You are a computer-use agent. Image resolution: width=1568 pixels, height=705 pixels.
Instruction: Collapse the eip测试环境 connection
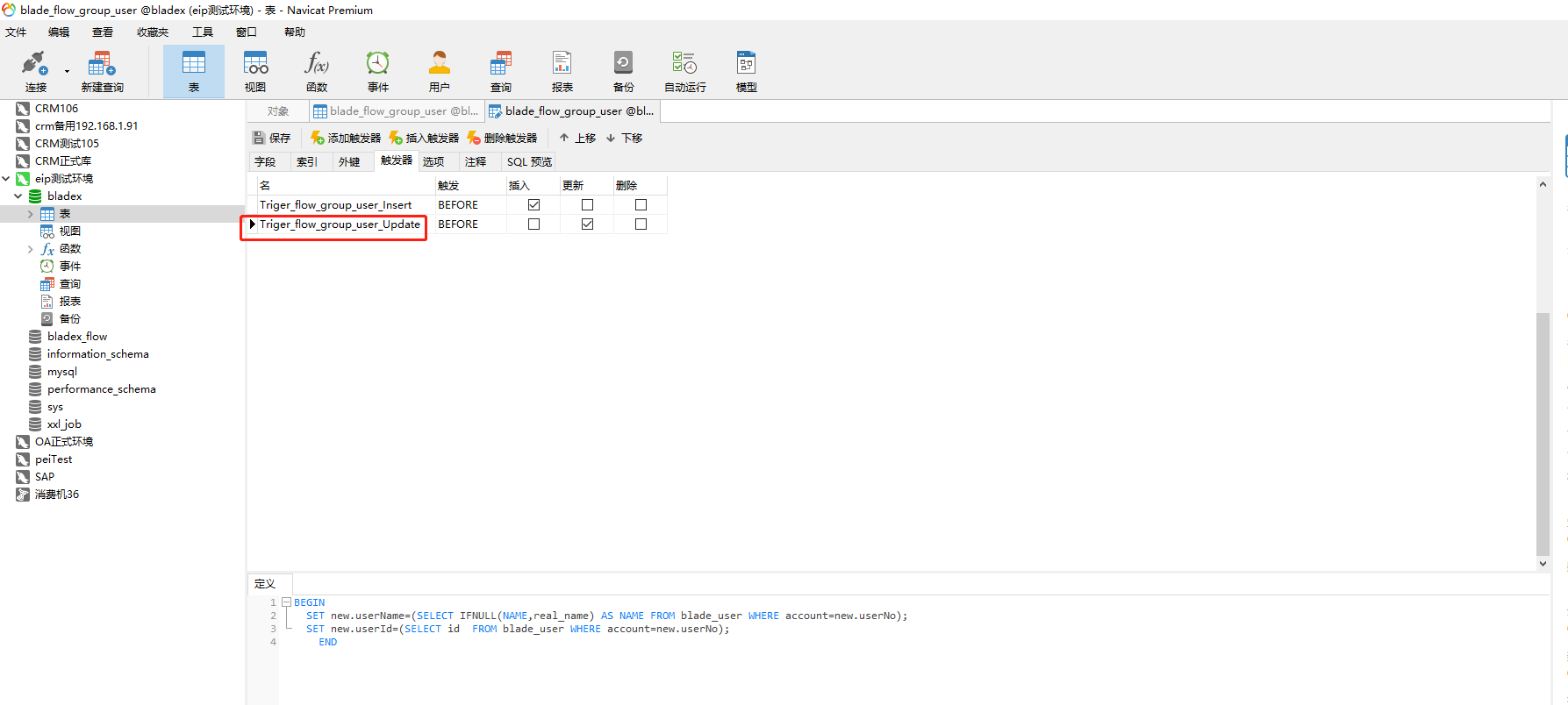click(x=6, y=178)
